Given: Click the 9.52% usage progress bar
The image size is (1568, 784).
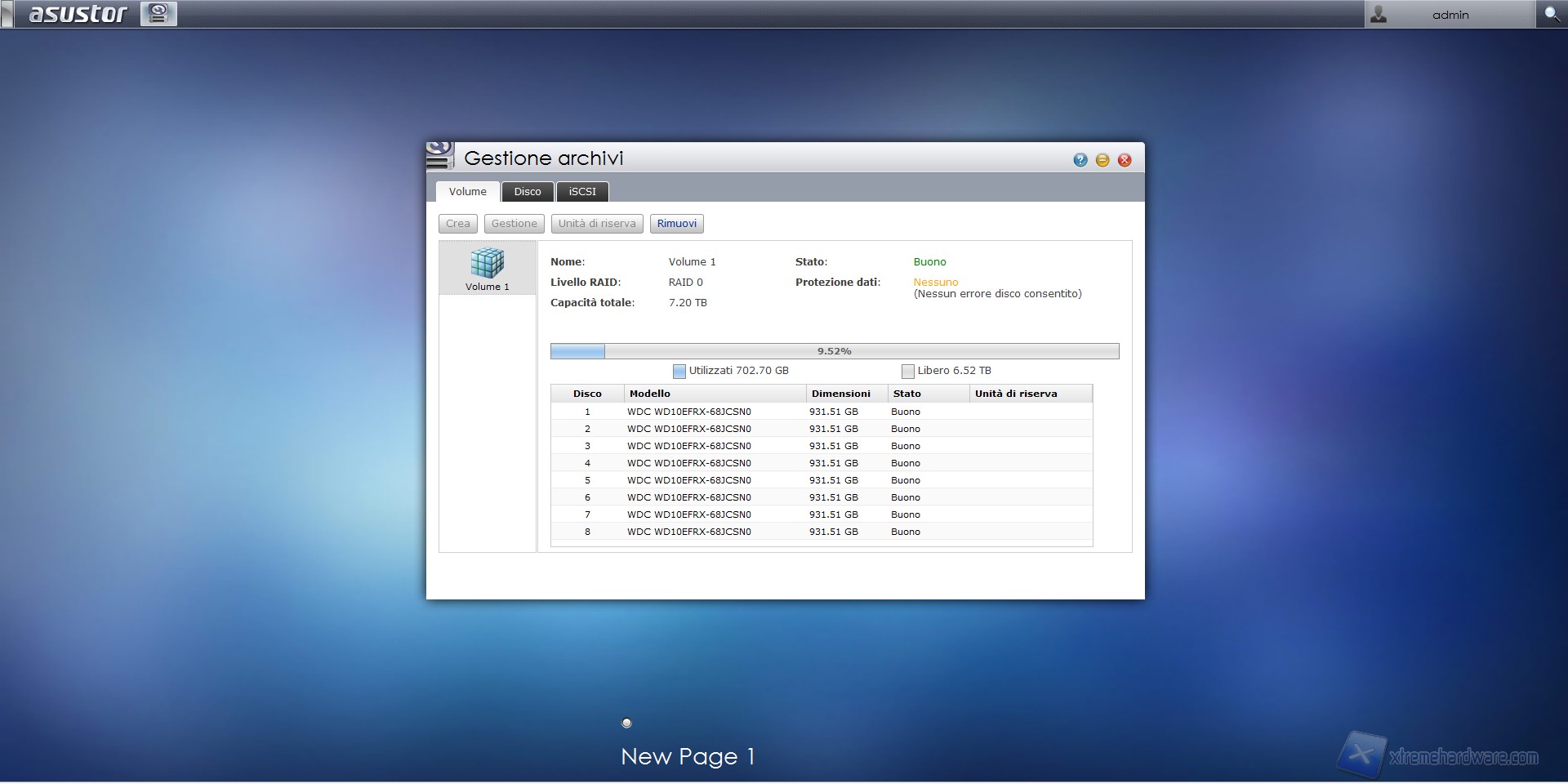Looking at the screenshot, I should coord(834,351).
